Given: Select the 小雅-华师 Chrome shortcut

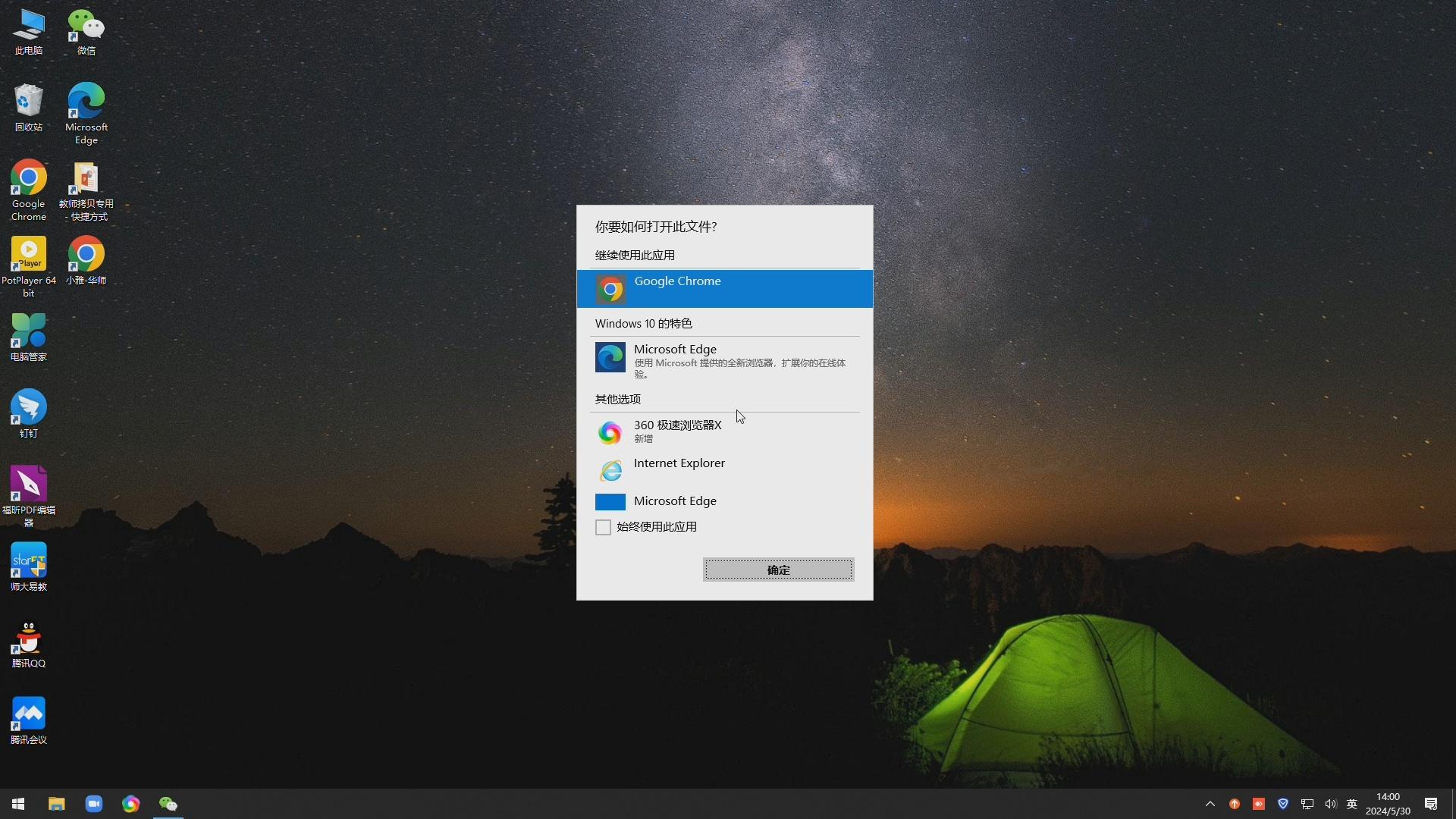Looking at the screenshot, I should [86, 261].
